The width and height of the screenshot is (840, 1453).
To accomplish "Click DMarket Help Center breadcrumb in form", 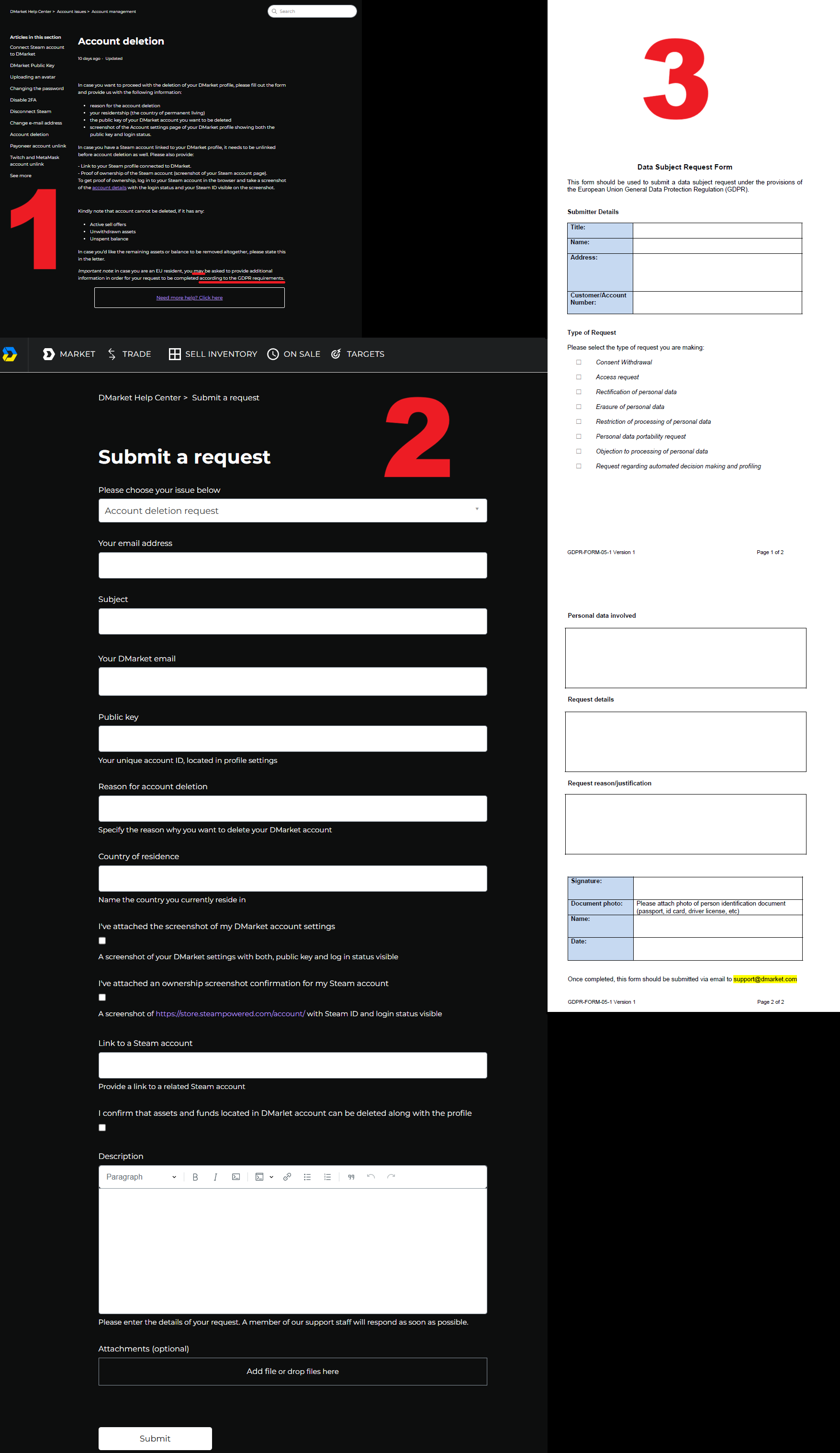I will 139,398.
